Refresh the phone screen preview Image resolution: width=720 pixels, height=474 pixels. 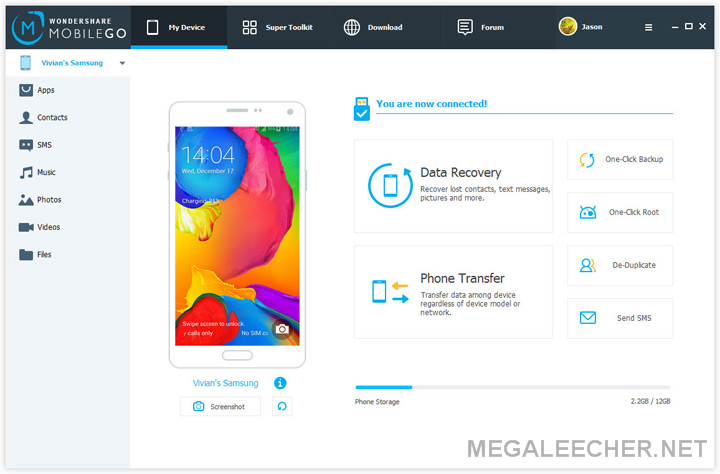tap(282, 406)
